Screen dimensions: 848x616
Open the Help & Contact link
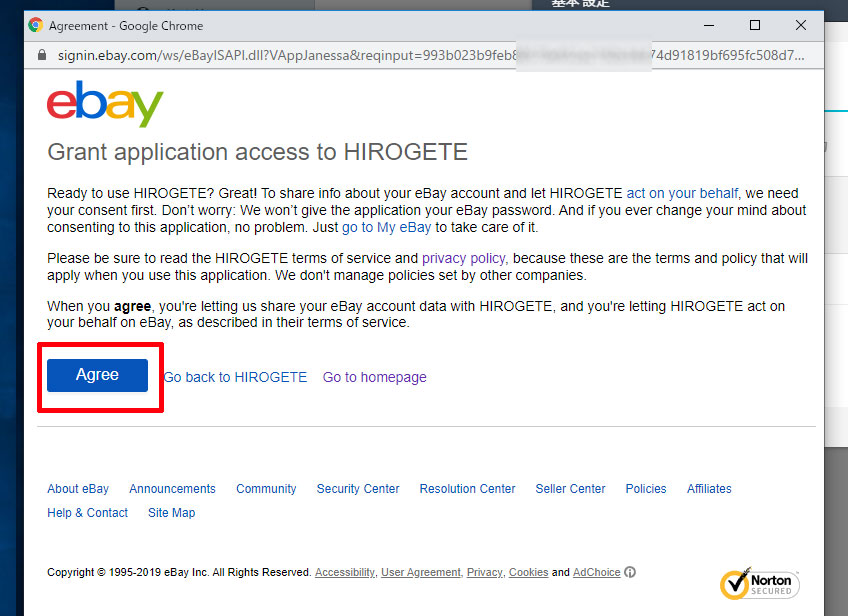88,513
